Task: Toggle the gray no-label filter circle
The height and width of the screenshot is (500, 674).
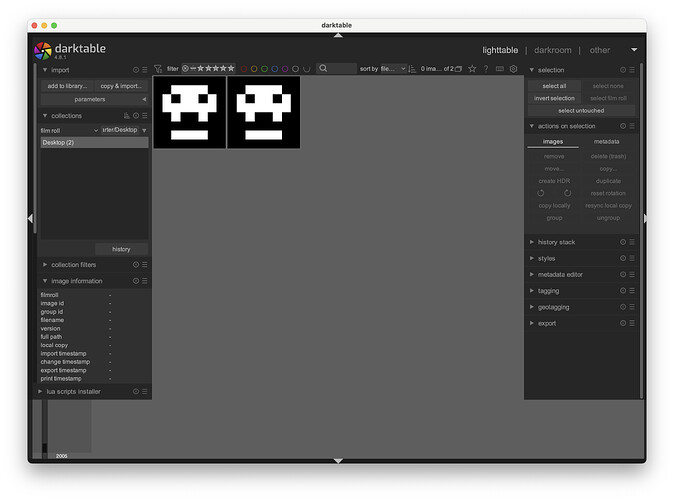Action: [295, 69]
